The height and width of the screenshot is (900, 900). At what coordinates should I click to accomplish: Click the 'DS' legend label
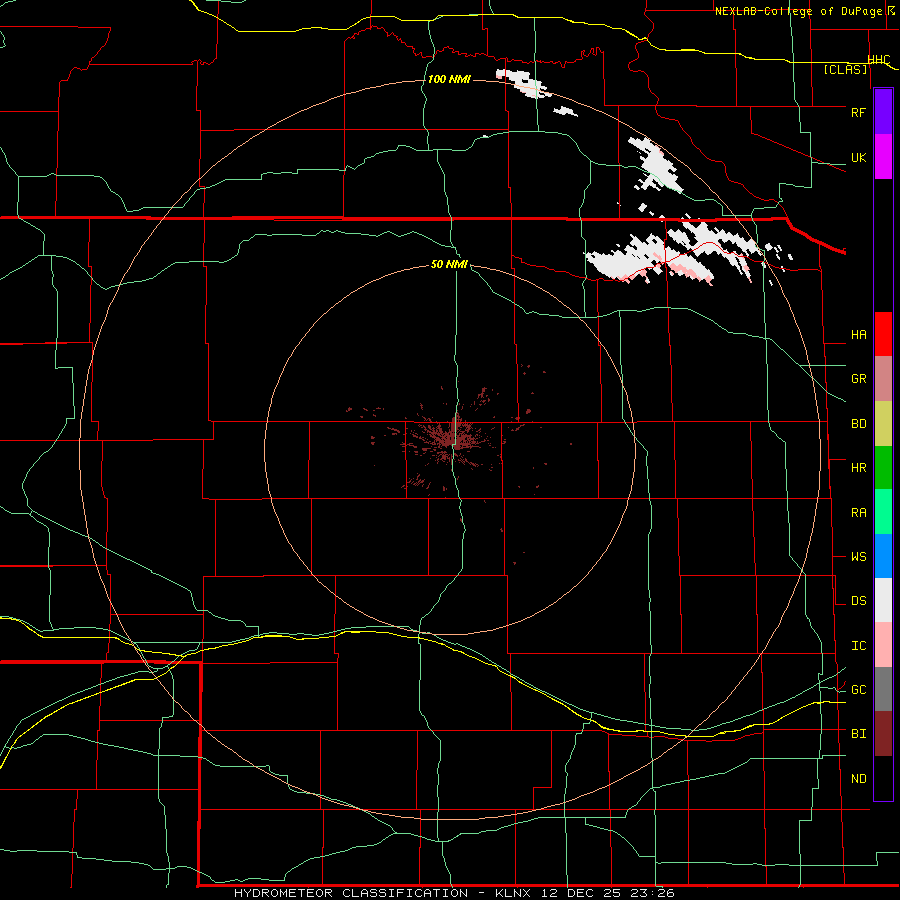858,601
